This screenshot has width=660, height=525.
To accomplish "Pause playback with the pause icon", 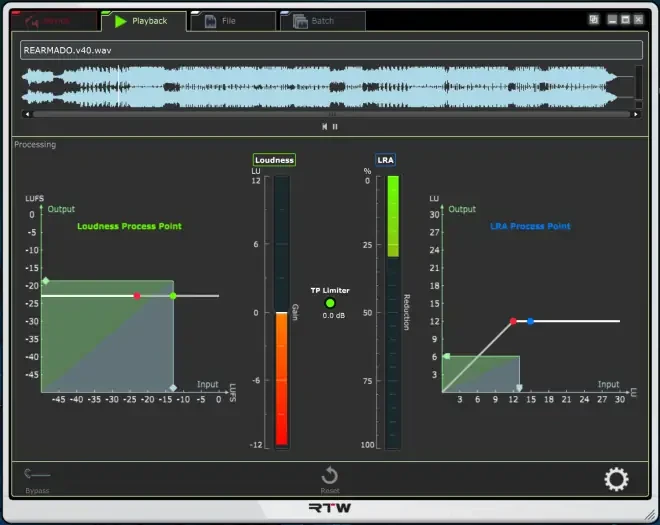I will (x=335, y=126).
